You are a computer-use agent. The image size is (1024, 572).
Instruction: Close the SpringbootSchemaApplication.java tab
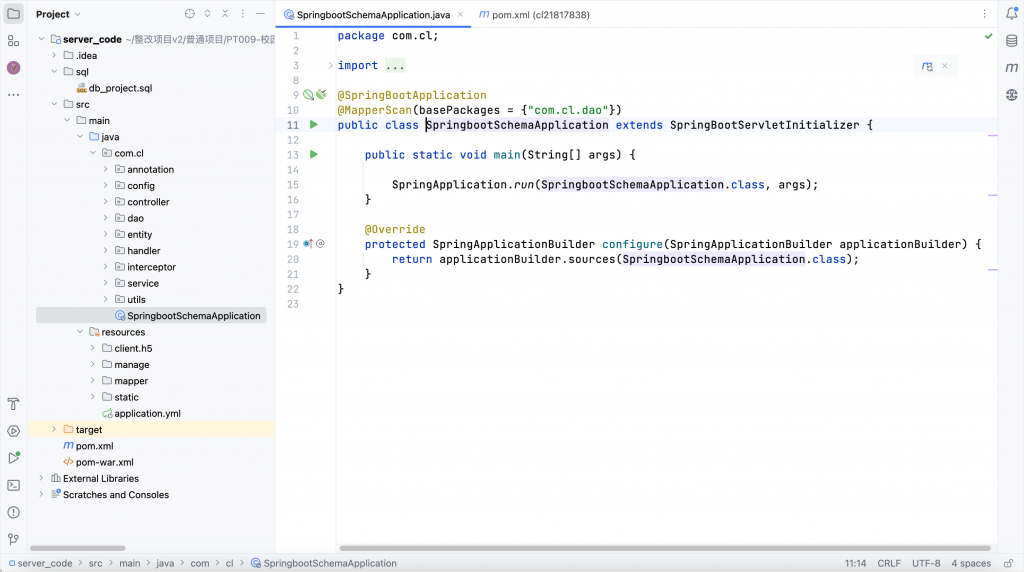pyautogui.click(x=459, y=15)
